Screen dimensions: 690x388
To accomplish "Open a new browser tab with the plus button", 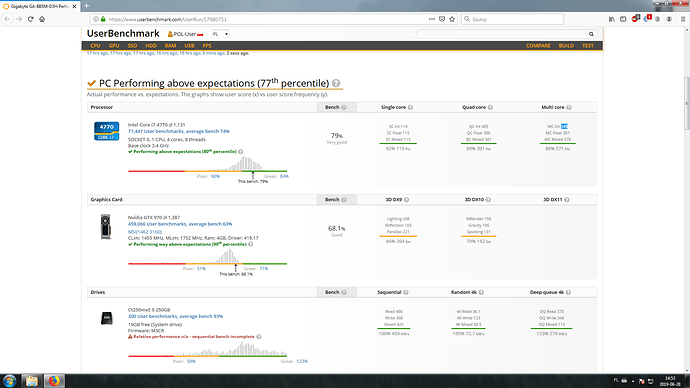I will pos(86,6).
